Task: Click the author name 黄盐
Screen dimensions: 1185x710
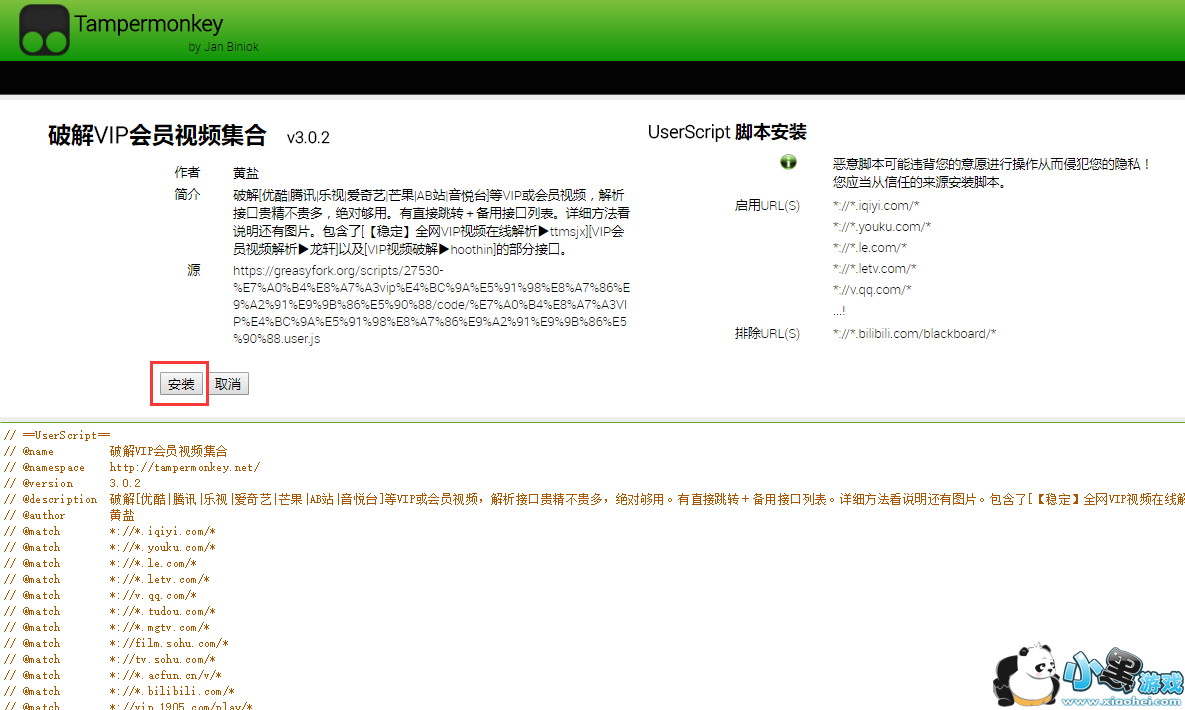Action: [246, 173]
